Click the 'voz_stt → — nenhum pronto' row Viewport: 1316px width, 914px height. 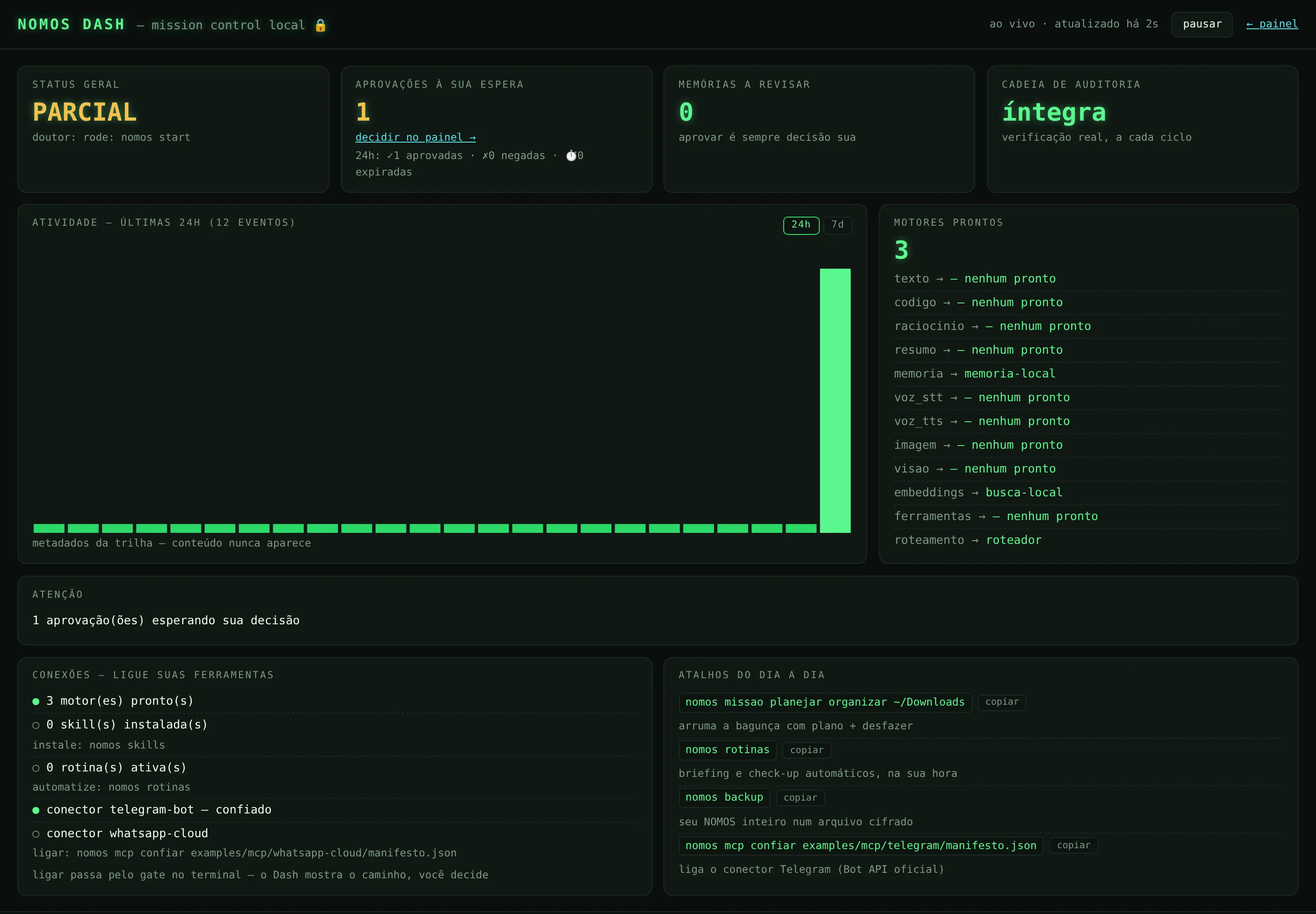click(x=1088, y=398)
